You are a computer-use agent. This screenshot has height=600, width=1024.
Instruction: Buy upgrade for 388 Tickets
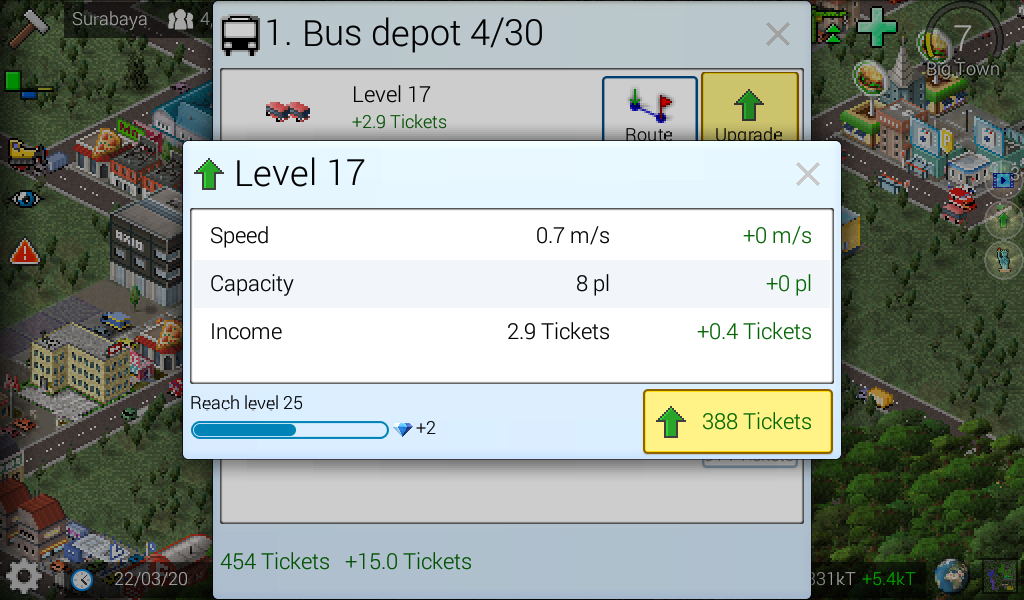(737, 421)
